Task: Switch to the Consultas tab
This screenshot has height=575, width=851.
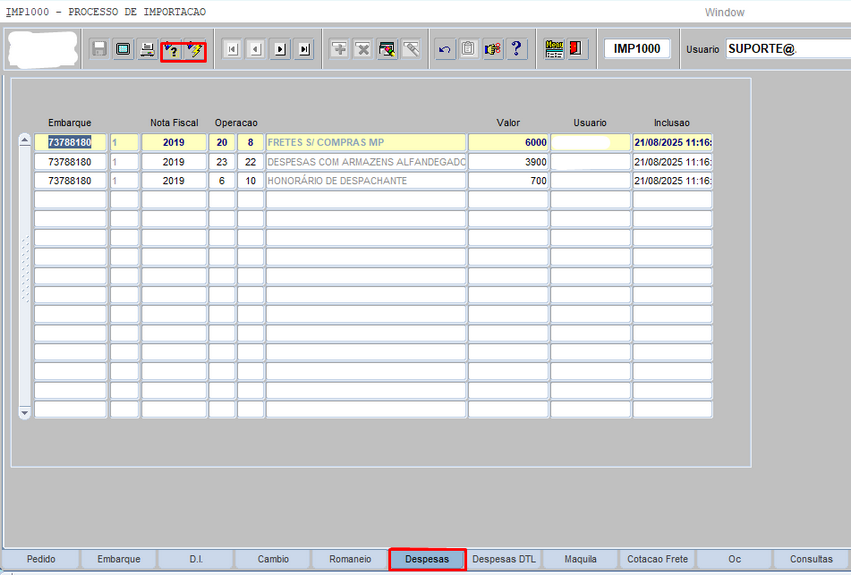Action: (810, 559)
